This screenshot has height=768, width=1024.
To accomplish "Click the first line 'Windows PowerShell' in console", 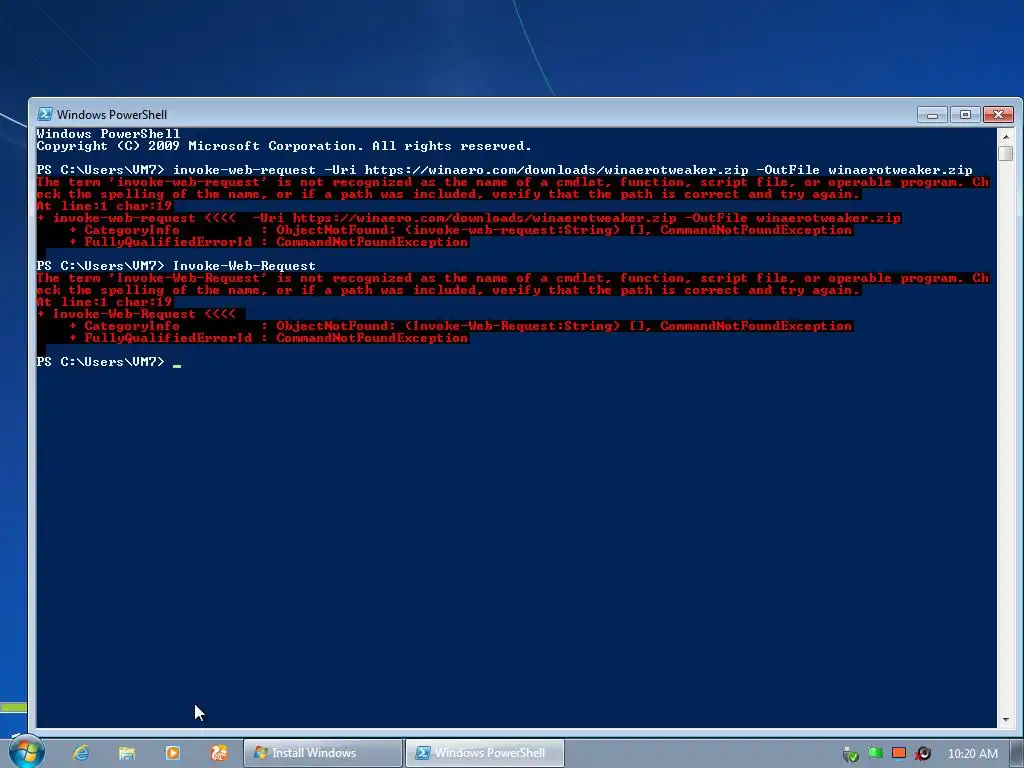I will point(108,134).
